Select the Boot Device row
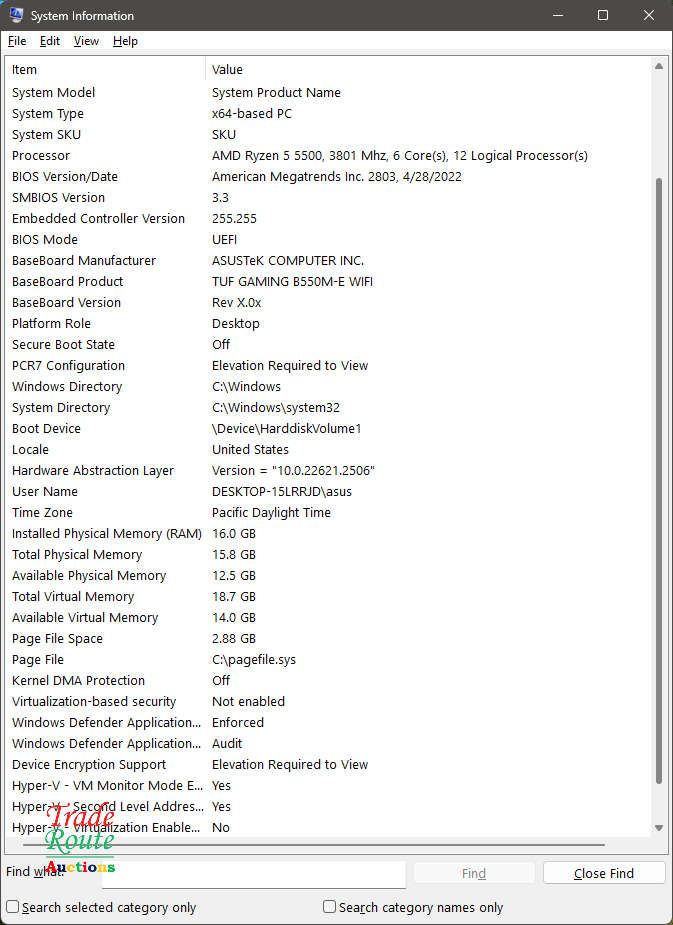 [x=328, y=428]
